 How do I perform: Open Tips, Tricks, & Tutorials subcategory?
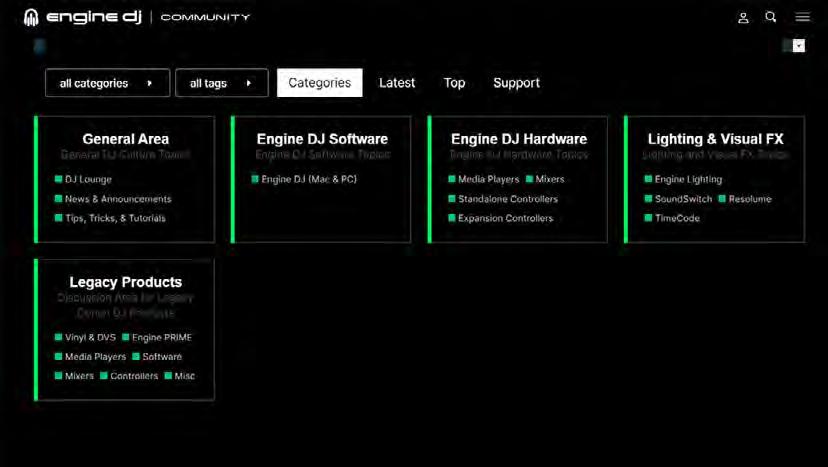tap(110, 218)
